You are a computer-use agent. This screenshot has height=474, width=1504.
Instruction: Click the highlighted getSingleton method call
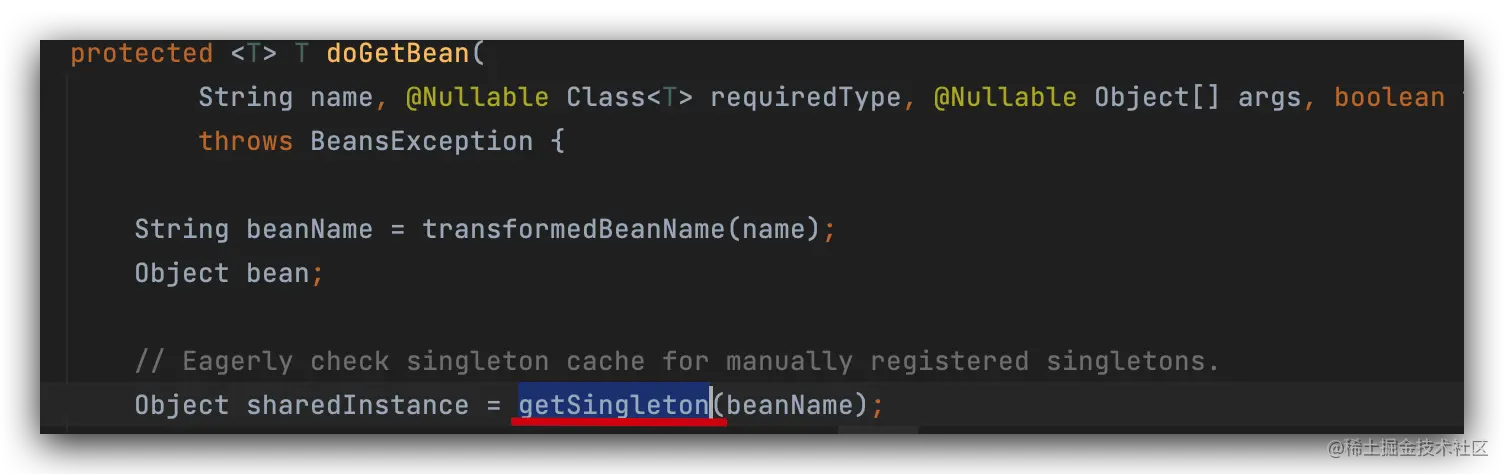[x=613, y=405]
